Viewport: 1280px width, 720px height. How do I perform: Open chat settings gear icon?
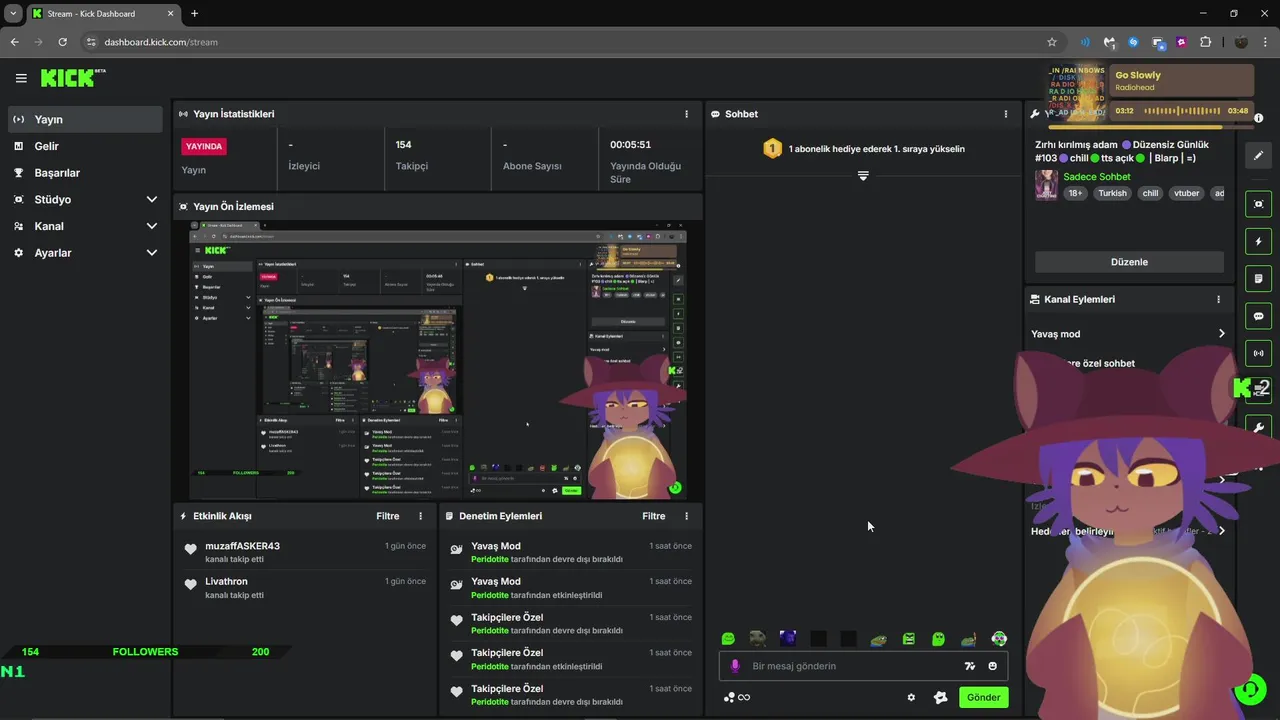point(911,697)
